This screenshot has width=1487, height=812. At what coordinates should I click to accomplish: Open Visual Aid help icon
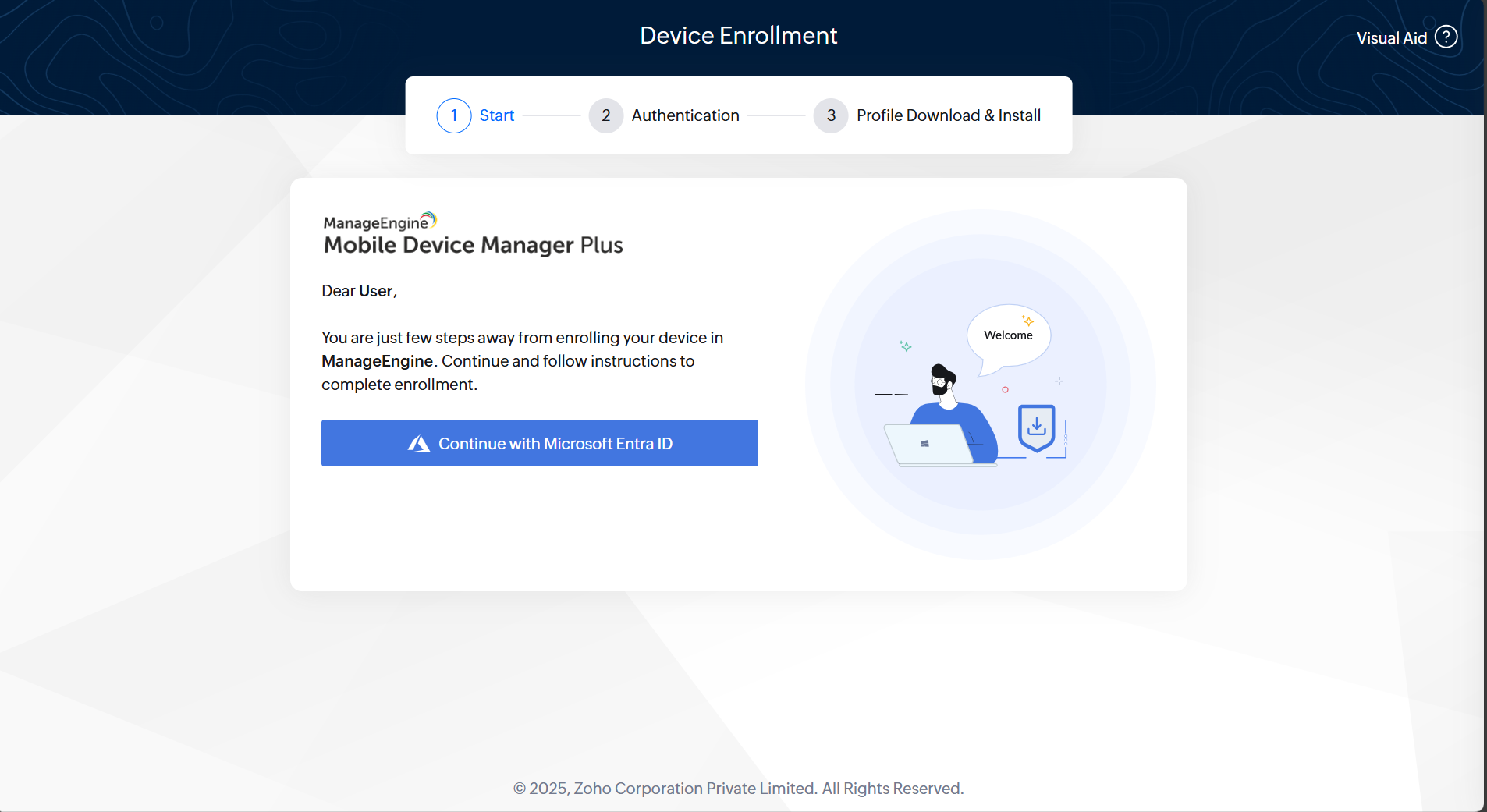[x=1446, y=37]
